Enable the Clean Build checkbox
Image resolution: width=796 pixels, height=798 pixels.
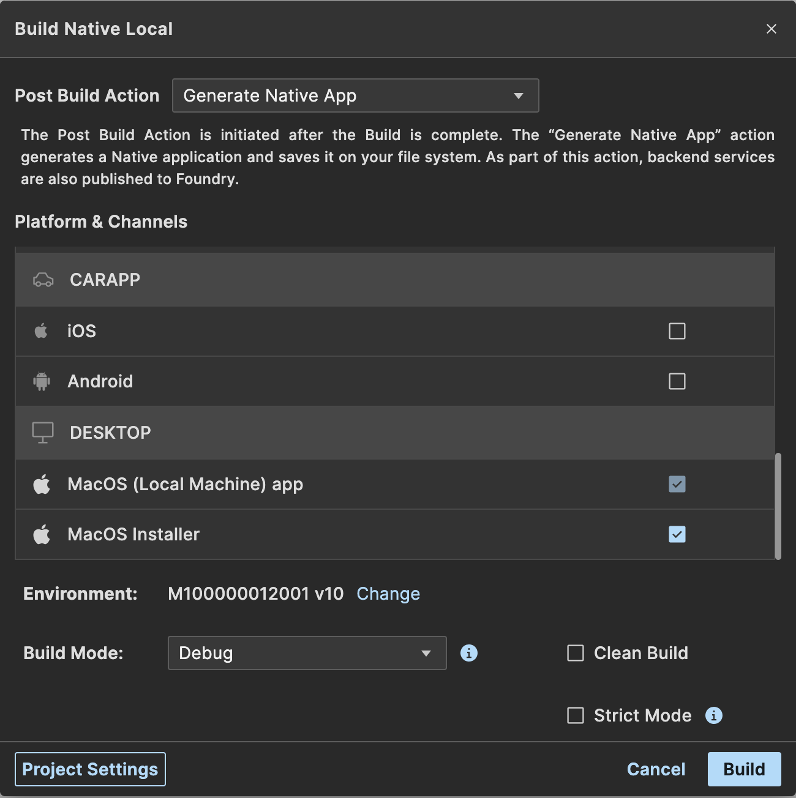pyautogui.click(x=575, y=653)
